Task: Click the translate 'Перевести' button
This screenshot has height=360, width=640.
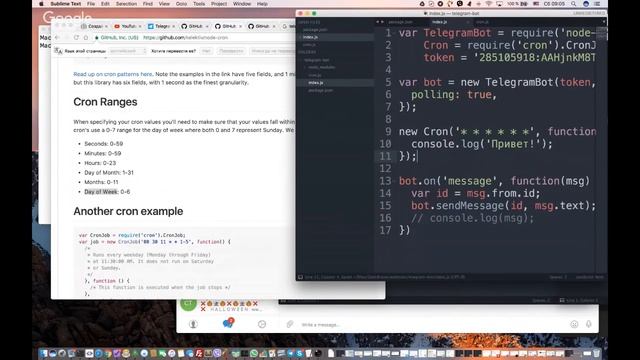Action: coord(231,51)
